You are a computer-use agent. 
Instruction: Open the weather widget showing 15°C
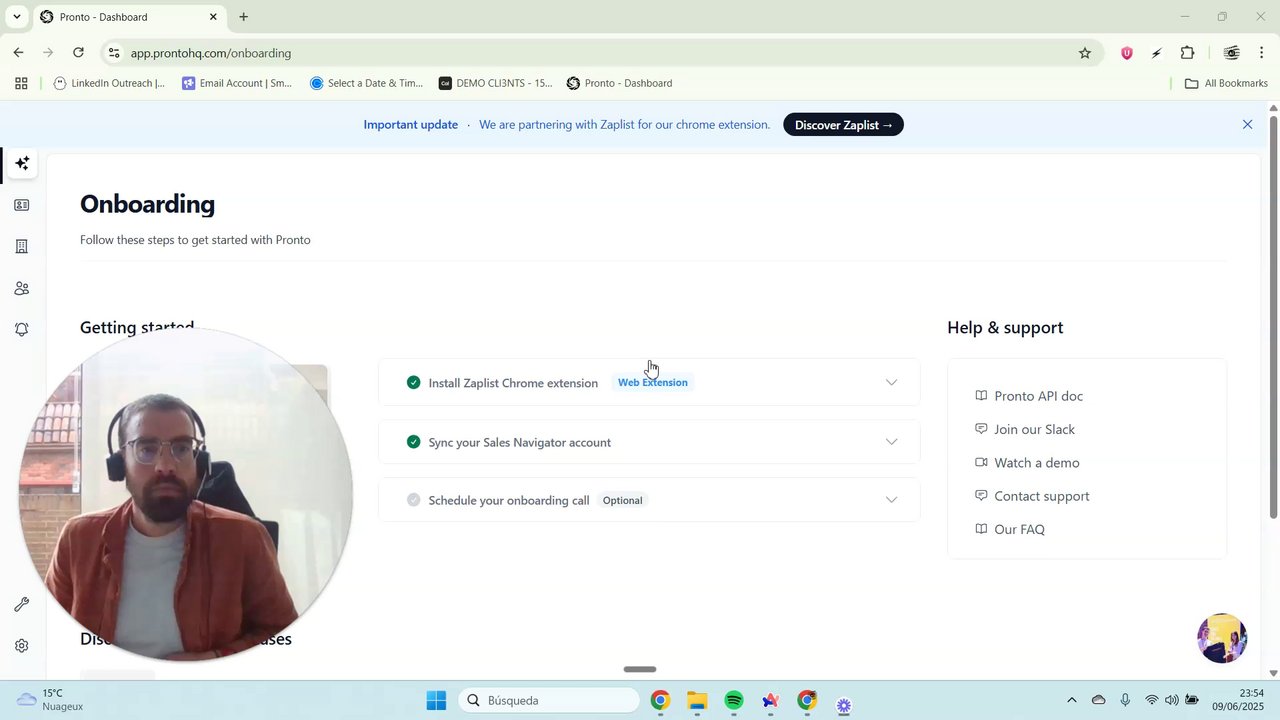(50, 700)
